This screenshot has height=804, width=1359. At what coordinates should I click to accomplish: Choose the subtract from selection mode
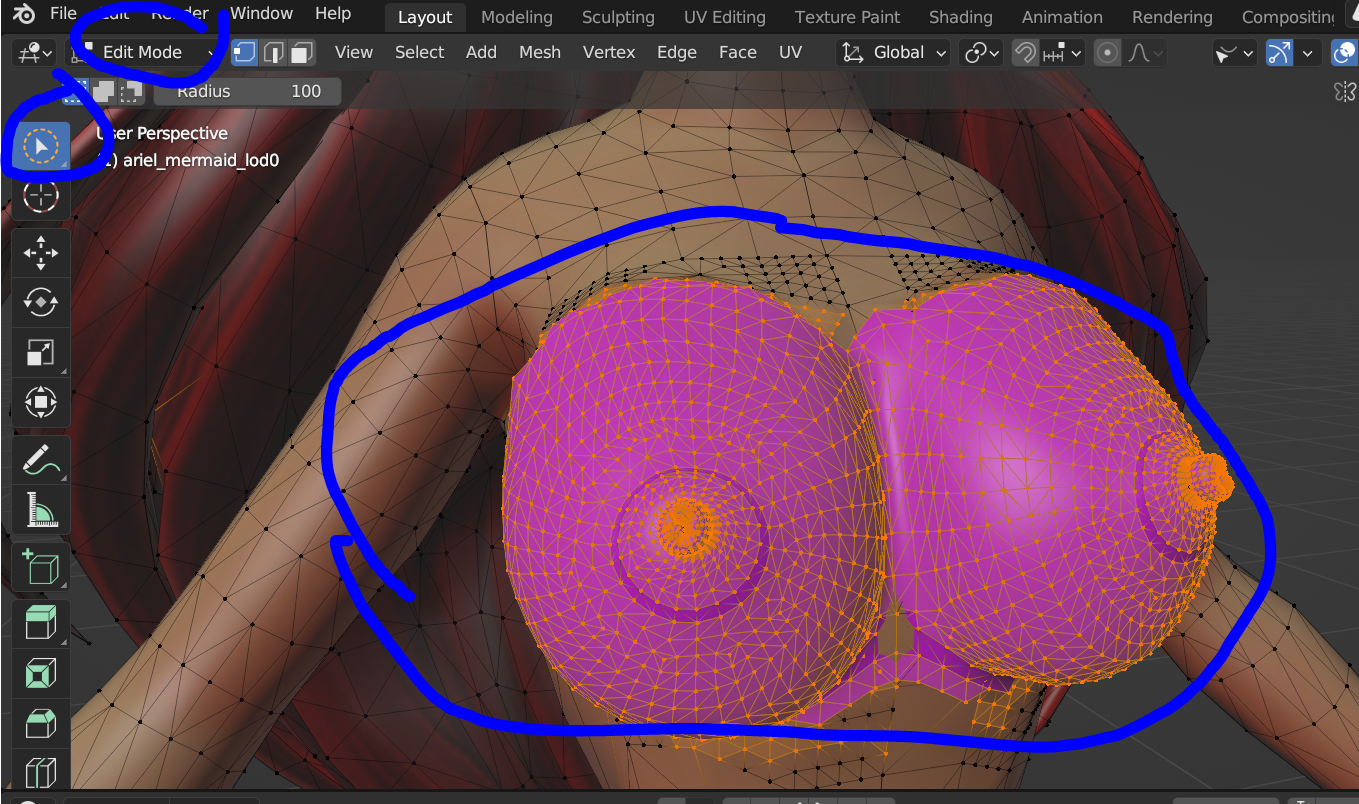(130, 92)
